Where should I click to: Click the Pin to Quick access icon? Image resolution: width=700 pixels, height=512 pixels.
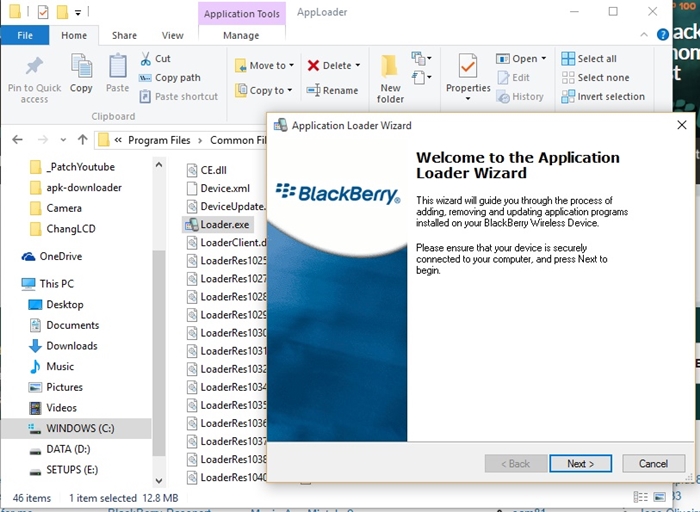point(34,67)
